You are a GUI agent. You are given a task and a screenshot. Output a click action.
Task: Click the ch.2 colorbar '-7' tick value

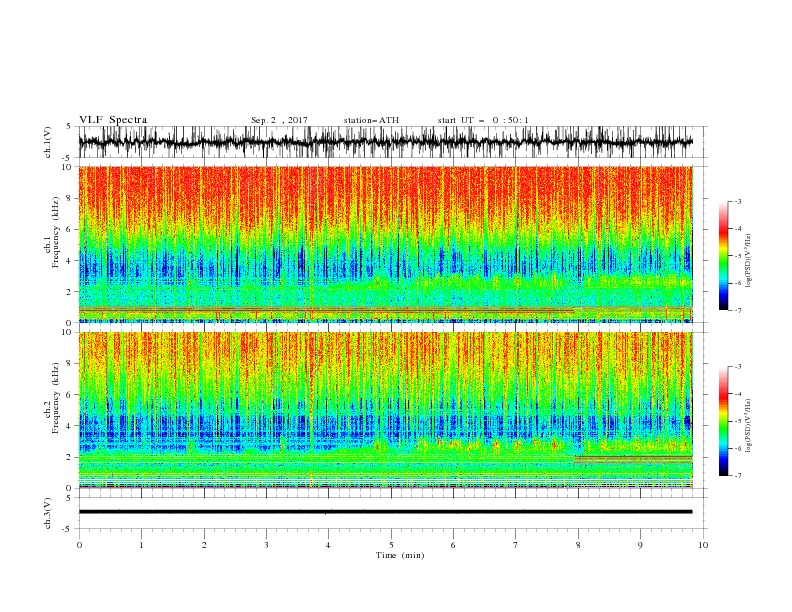(x=737, y=475)
